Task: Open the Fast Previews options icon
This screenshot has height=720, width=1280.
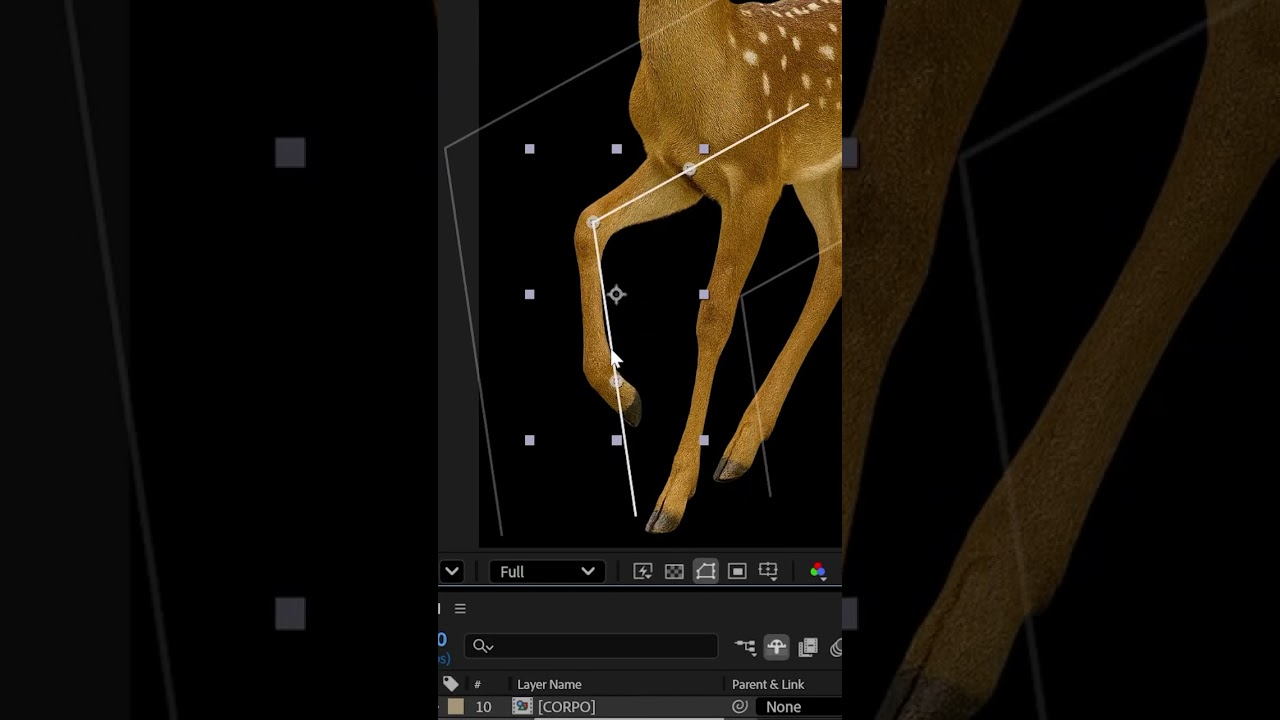Action: tap(643, 571)
